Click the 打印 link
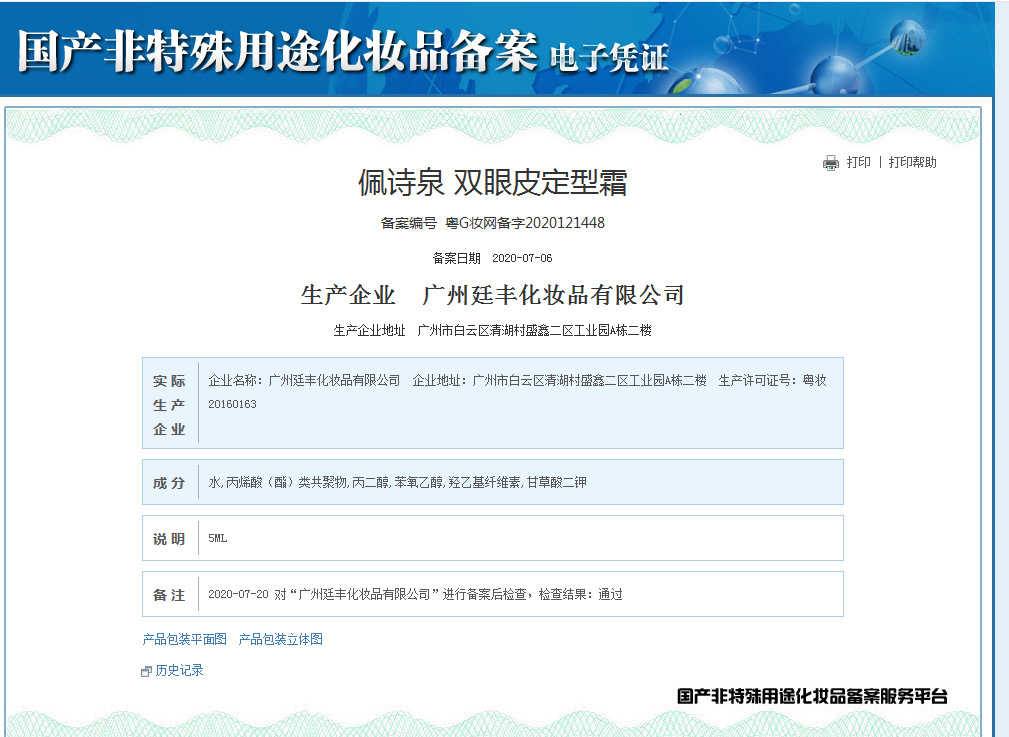The width and height of the screenshot is (1009, 737). tap(858, 163)
